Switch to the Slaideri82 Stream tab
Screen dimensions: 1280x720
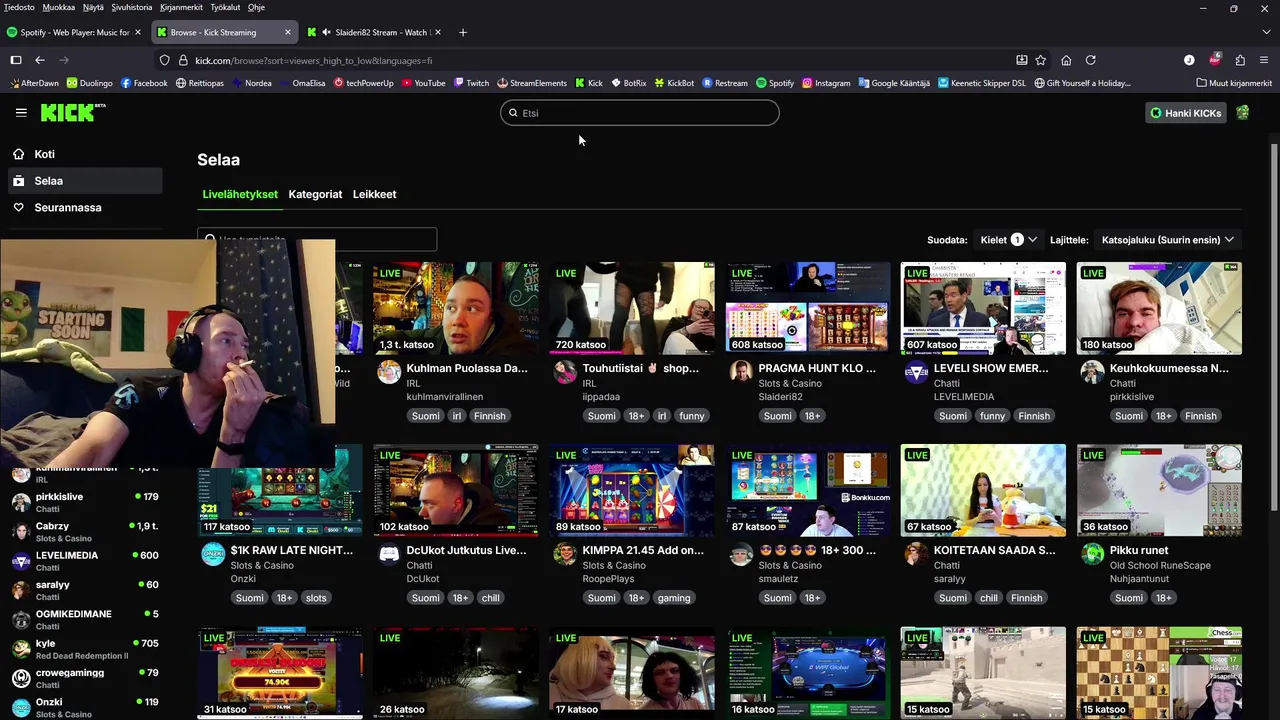(373, 32)
